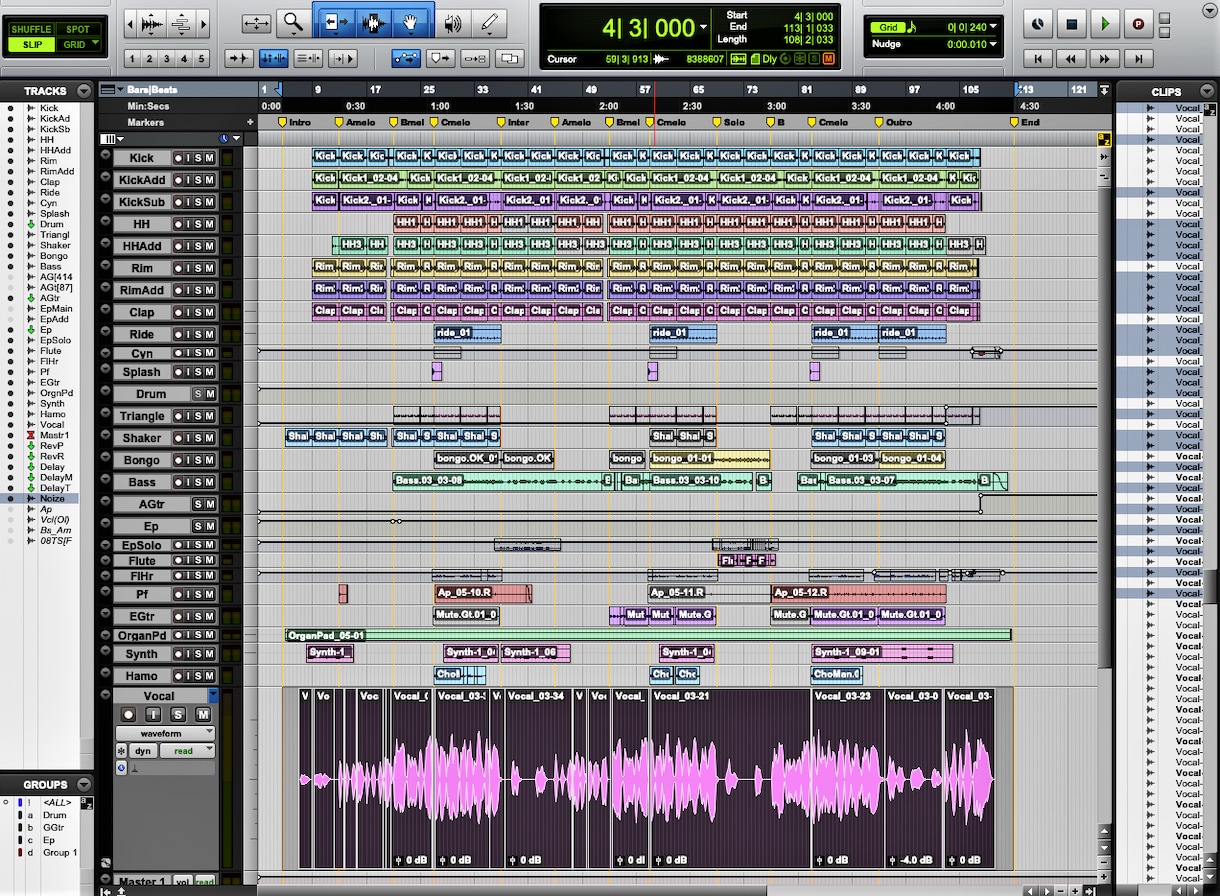Select Shuffle edit mode
Viewport: 1220px width, 896px height.
coord(31,29)
